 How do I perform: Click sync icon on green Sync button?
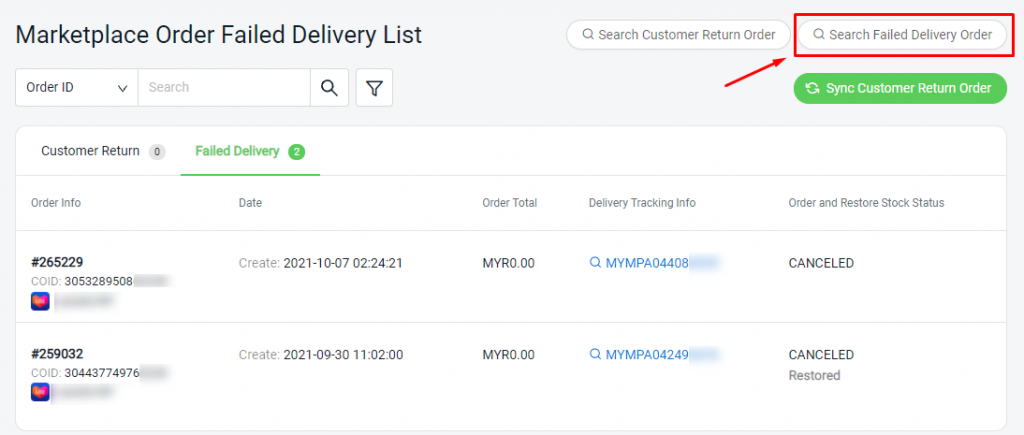click(812, 88)
